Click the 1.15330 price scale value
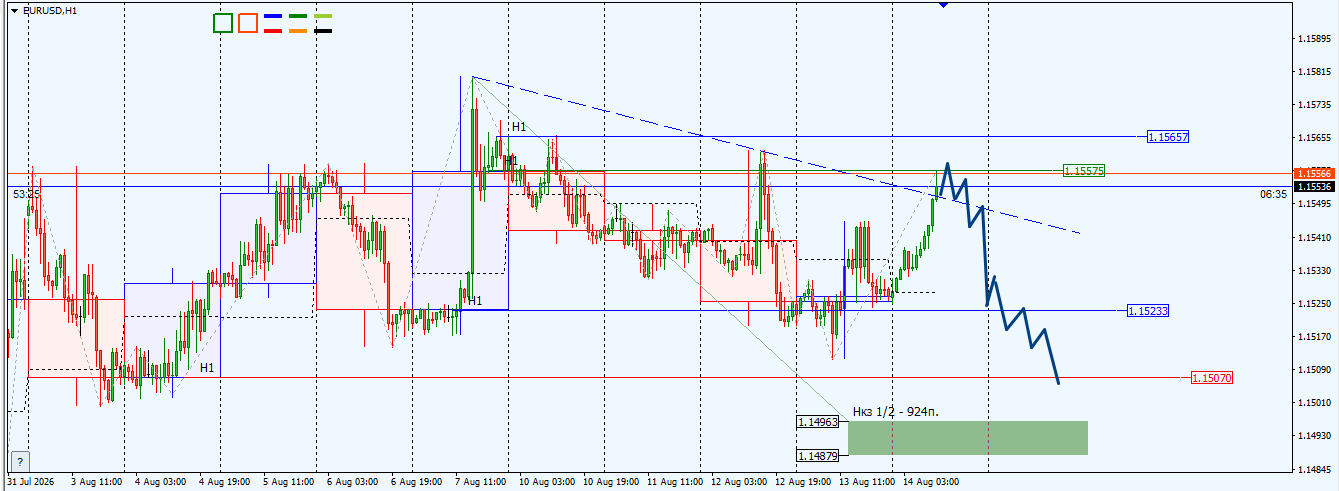 (x=1314, y=271)
